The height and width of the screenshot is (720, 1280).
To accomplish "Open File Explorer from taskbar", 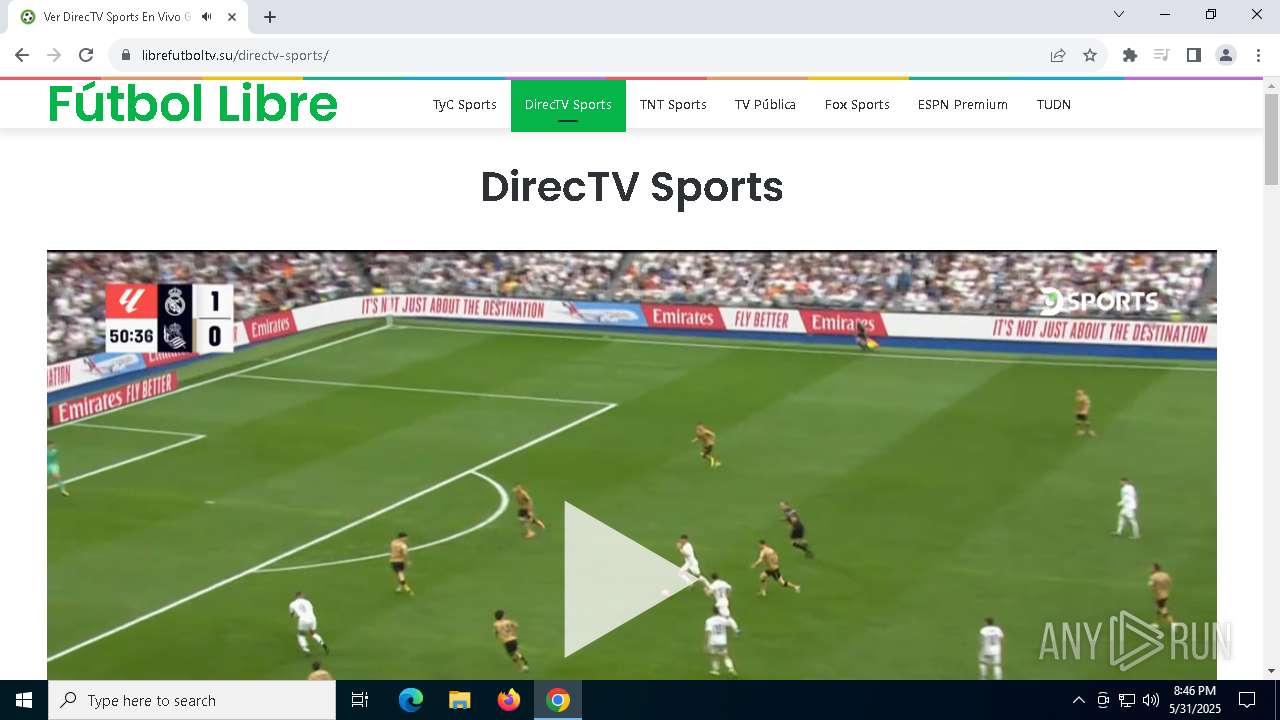I will coord(460,700).
